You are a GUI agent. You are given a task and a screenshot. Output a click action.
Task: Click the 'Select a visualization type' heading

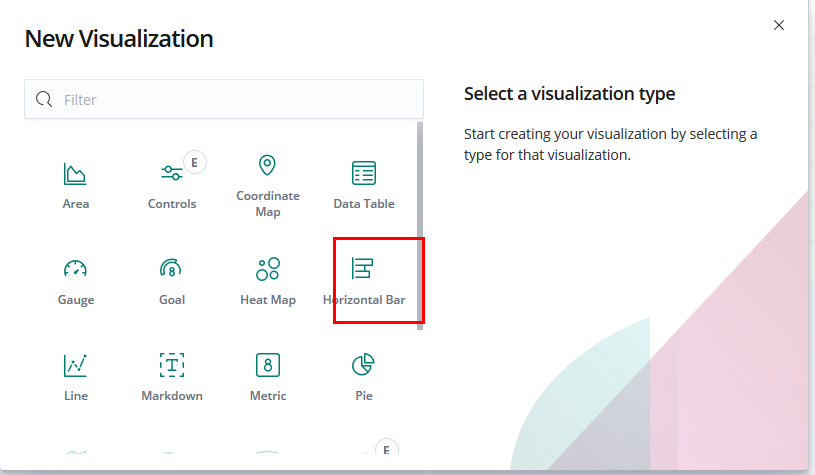click(x=569, y=94)
